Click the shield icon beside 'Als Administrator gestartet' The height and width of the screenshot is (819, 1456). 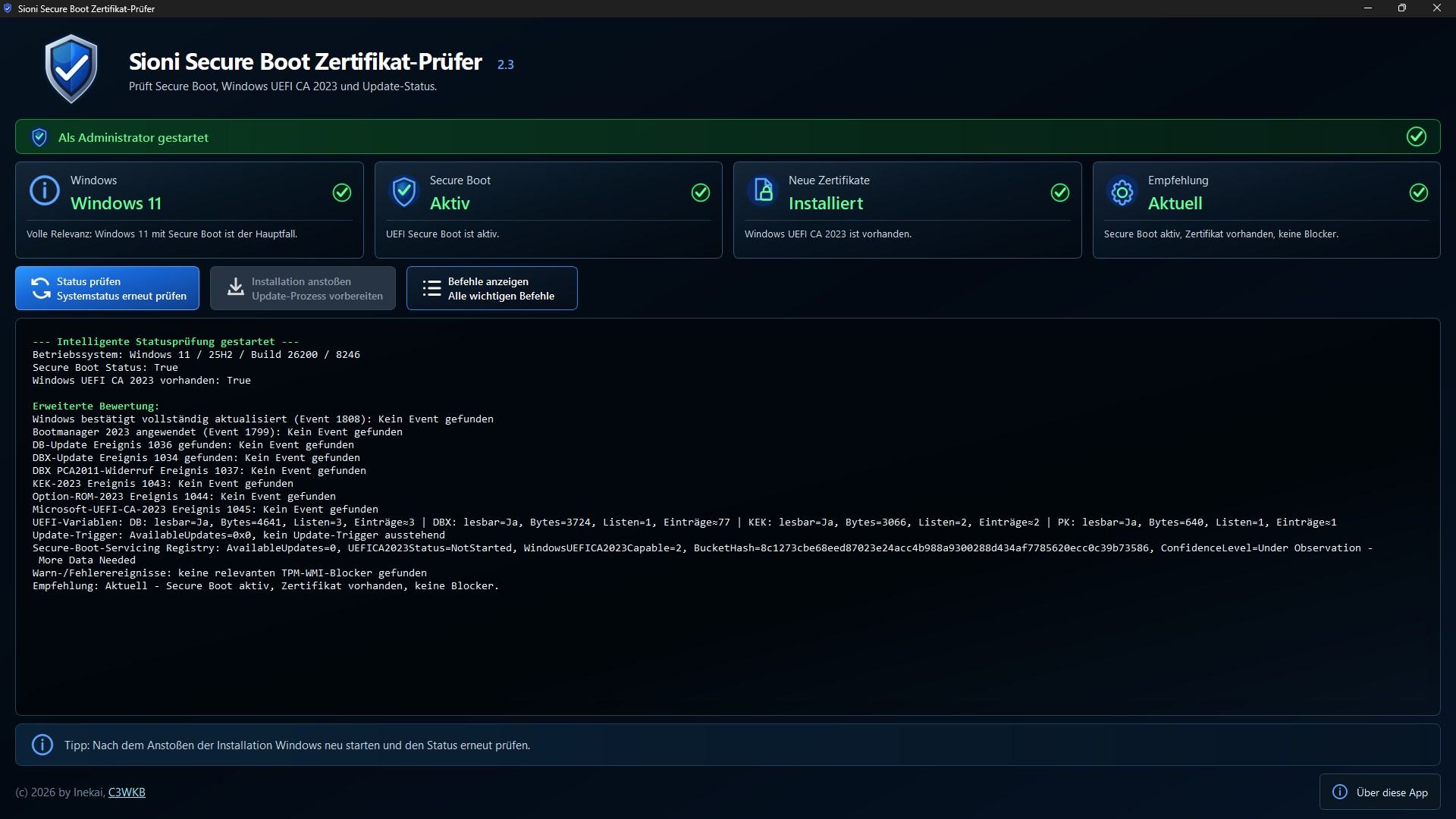(x=39, y=137)
